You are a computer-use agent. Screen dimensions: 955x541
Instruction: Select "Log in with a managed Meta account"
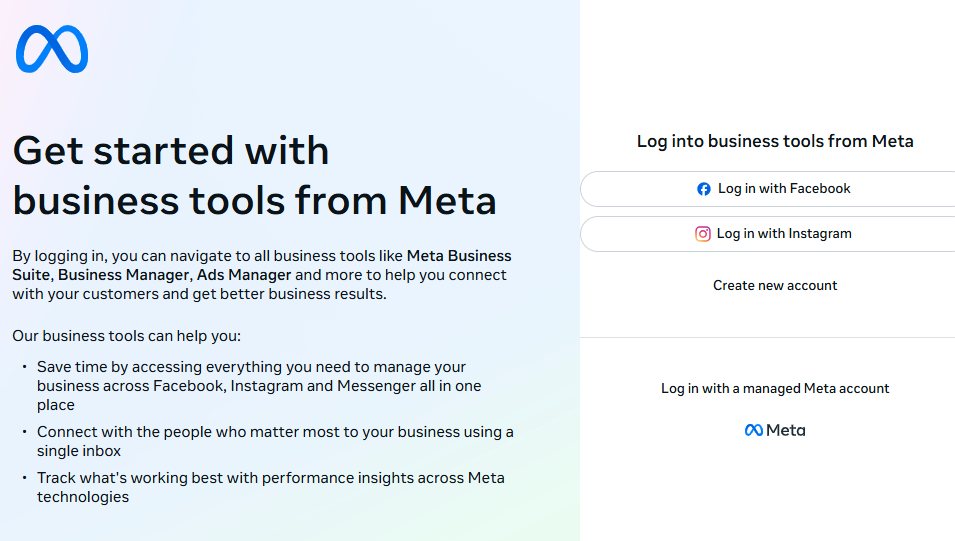[x=775, y=388]
